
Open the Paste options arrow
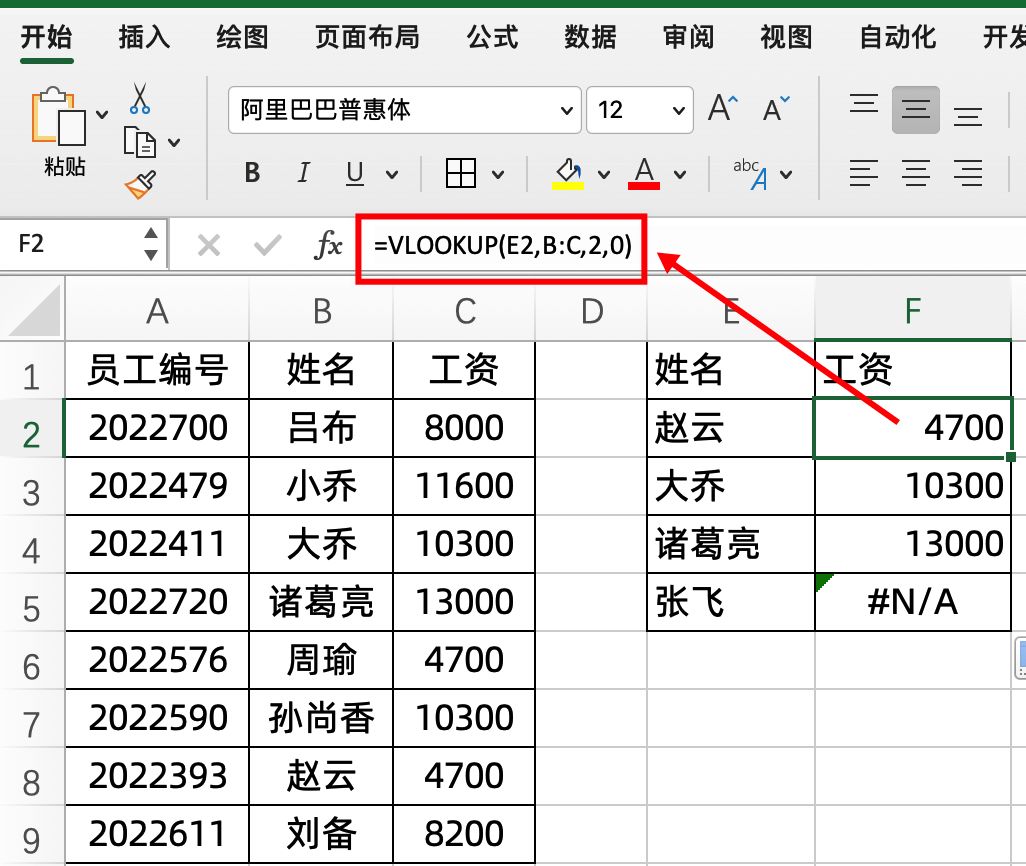click(102, 115)
